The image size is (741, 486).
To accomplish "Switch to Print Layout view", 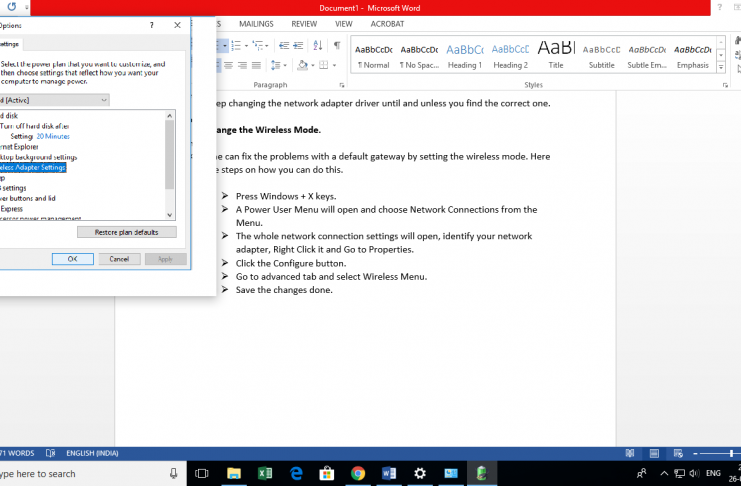I will pyautogui.click(x=654, y=453).
